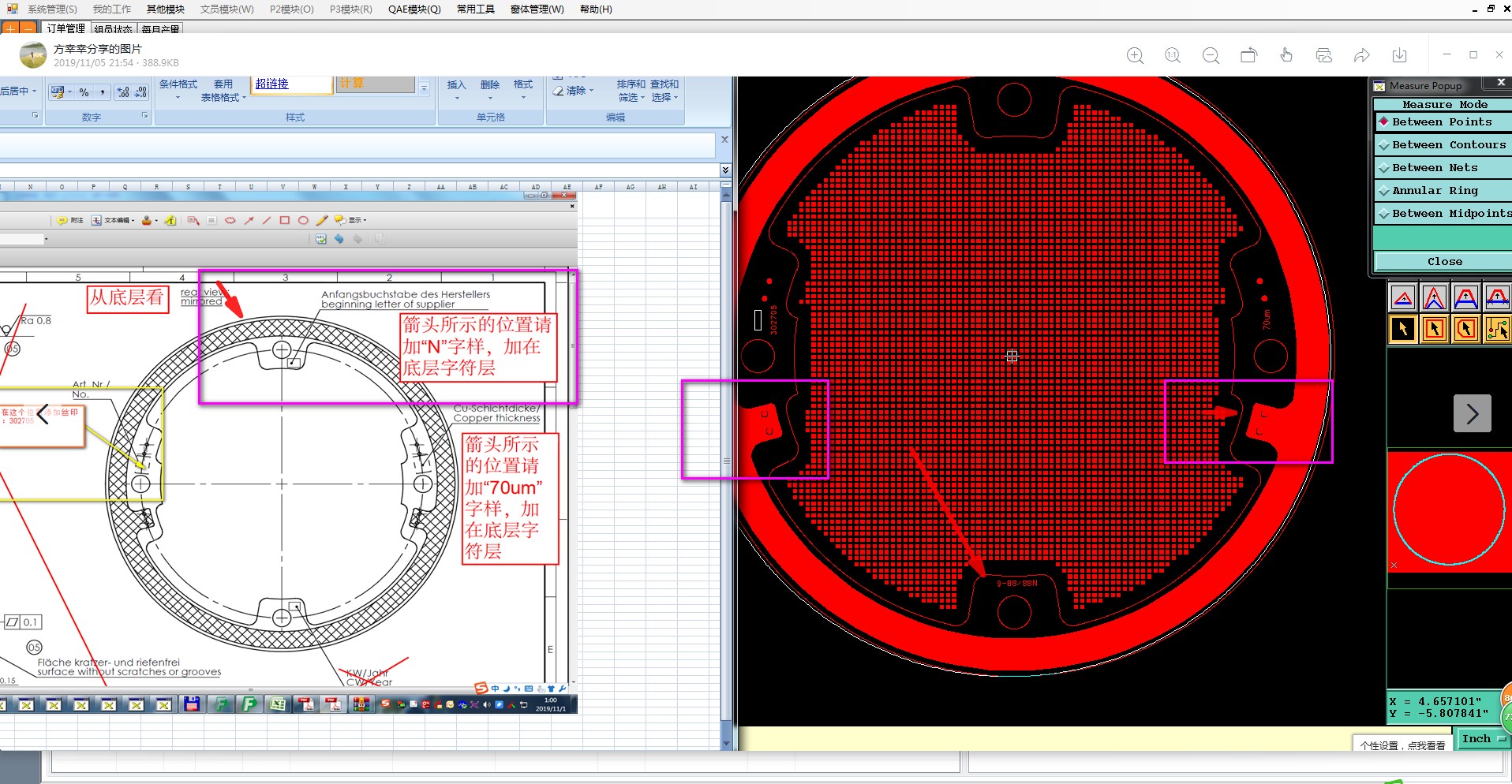Select the snap-to-center triangle tool icon

point(1403,297)
